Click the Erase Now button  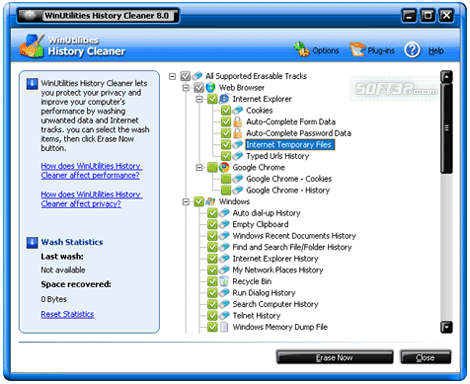coord(335,357)
